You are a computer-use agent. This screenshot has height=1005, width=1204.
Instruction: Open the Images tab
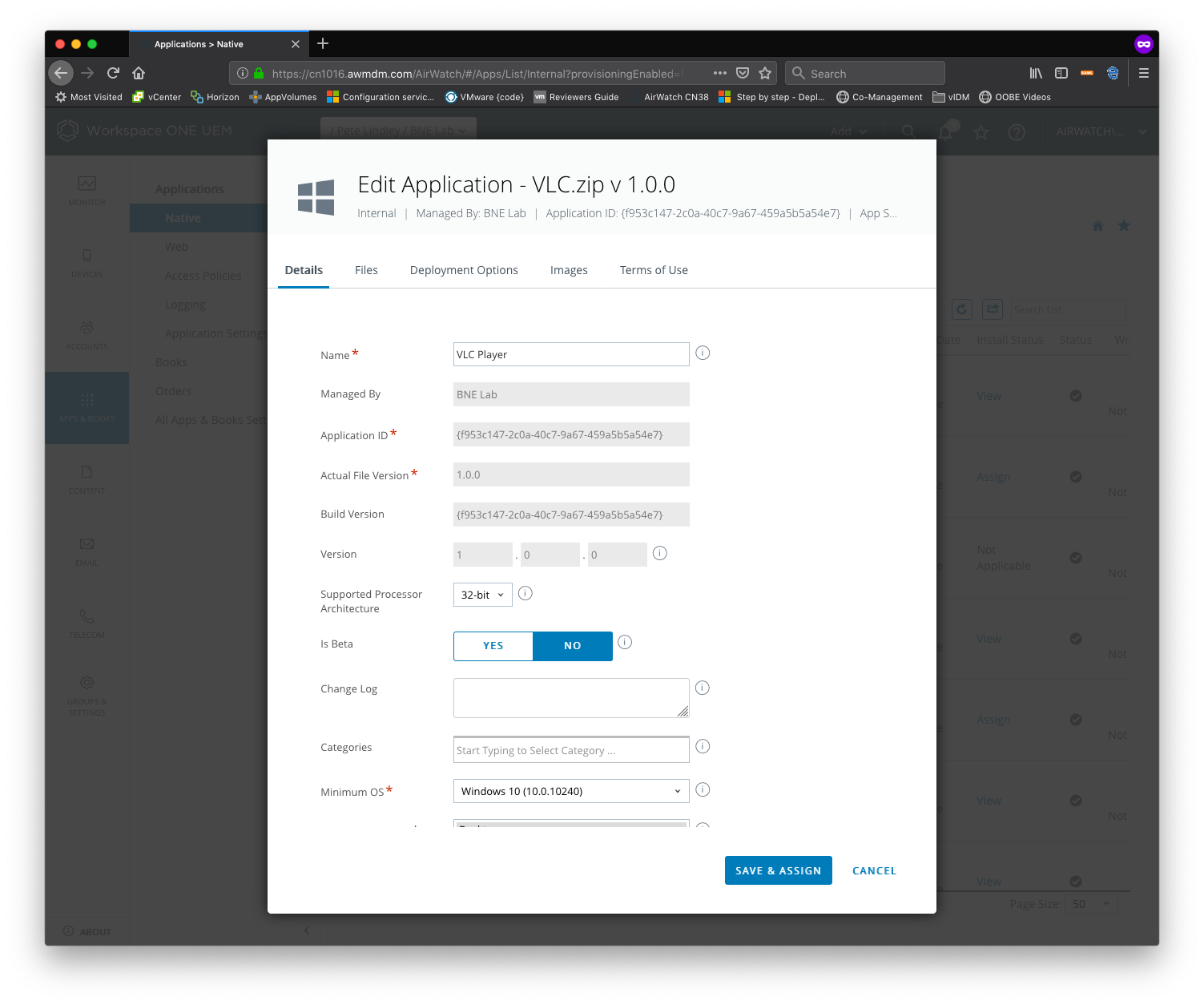click(x=569, y=270)
